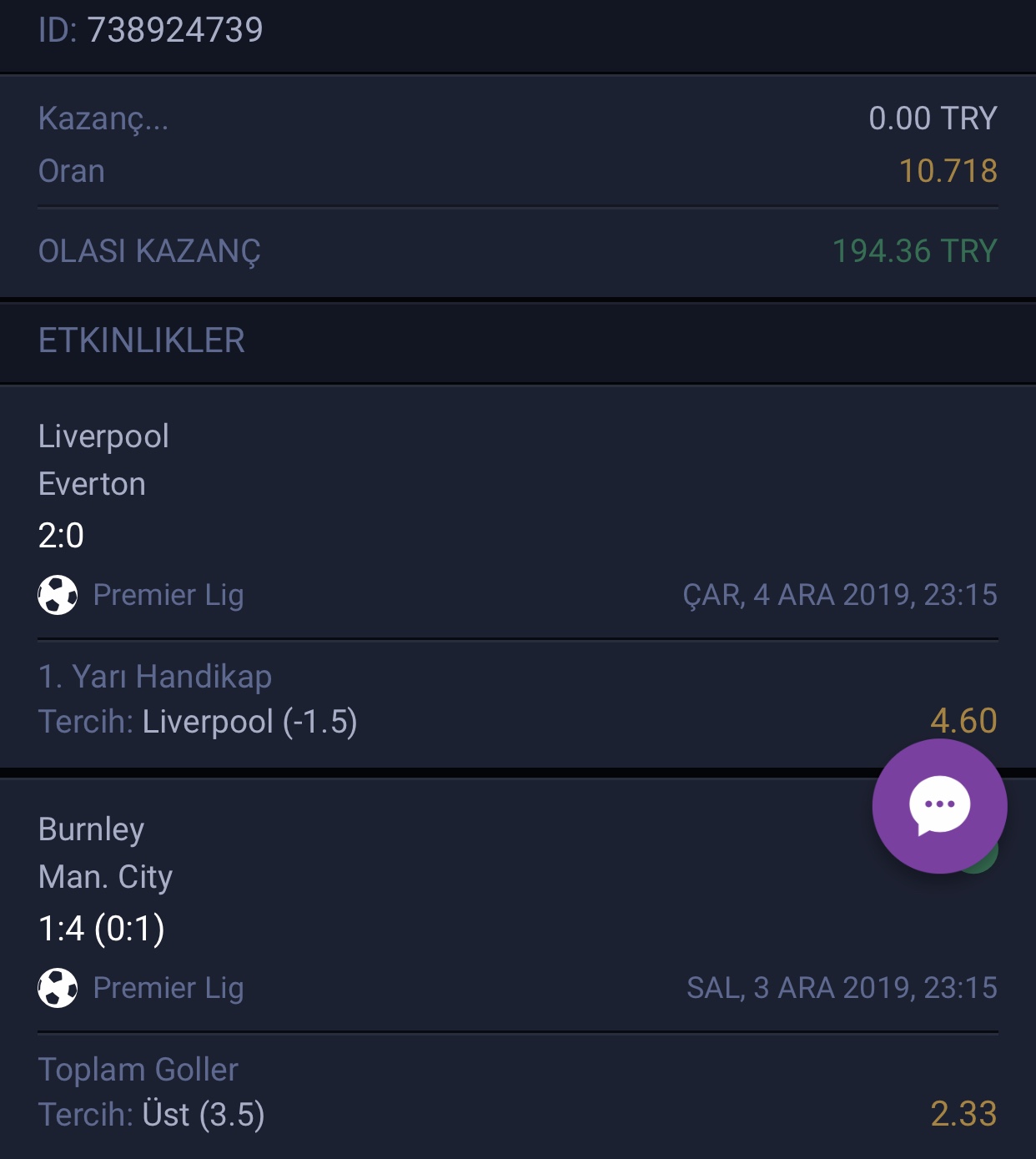Open Premier Lig link under Burnley–Man. City
The image size is (1036, 1159).
[x=168, y=988]
